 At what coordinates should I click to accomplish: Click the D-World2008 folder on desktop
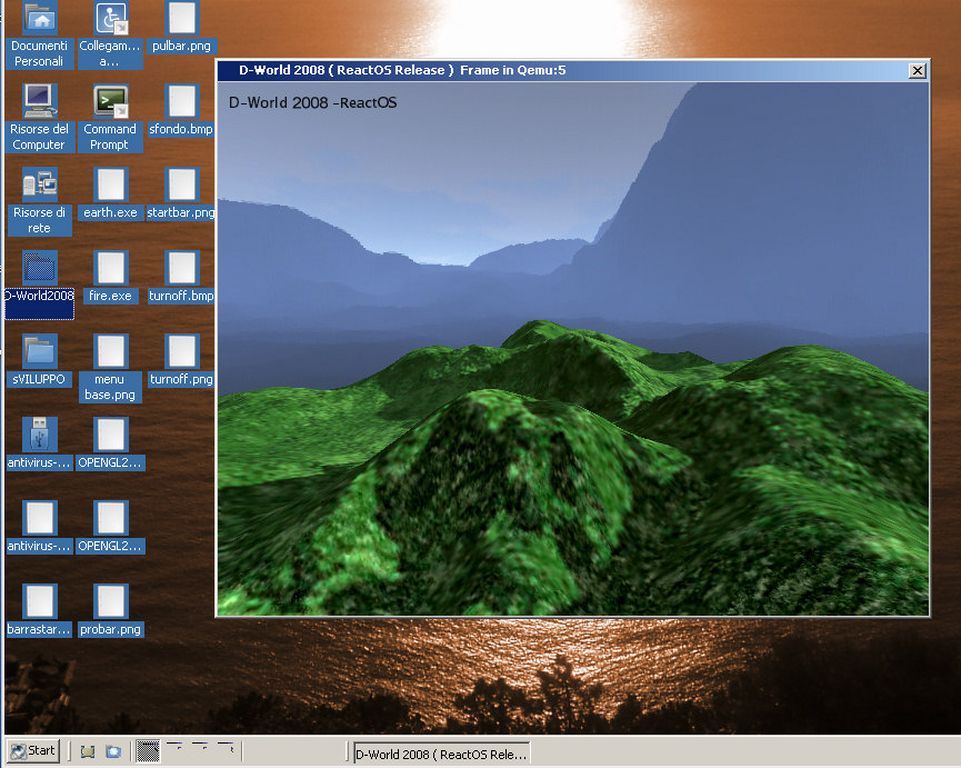point(40,268)
